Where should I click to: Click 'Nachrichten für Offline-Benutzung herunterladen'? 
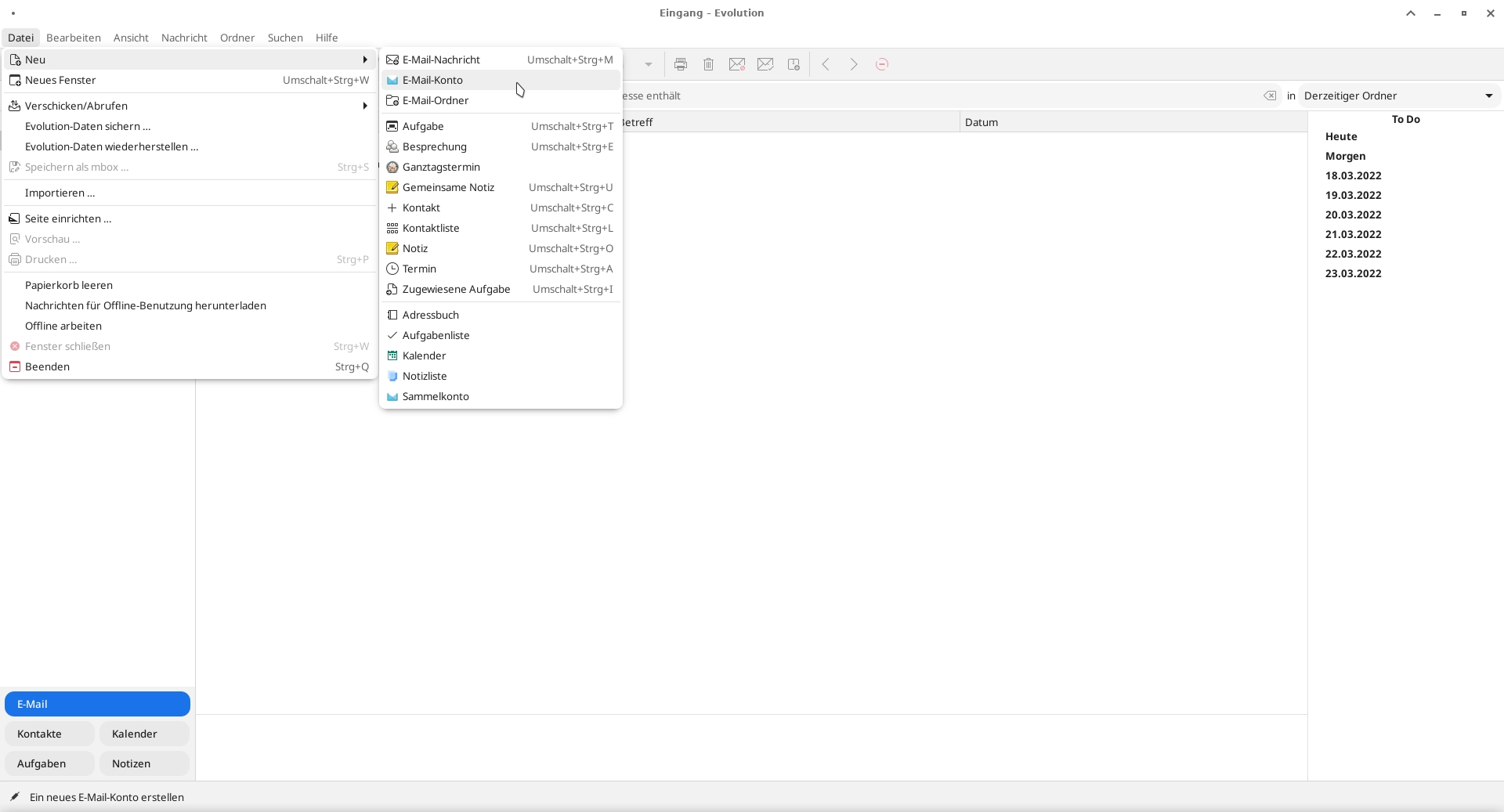pos(190,305)
